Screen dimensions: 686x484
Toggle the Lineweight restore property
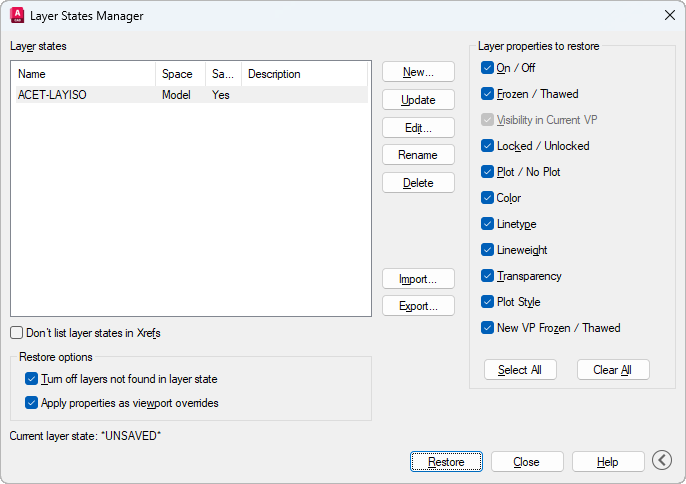point(488,250)
